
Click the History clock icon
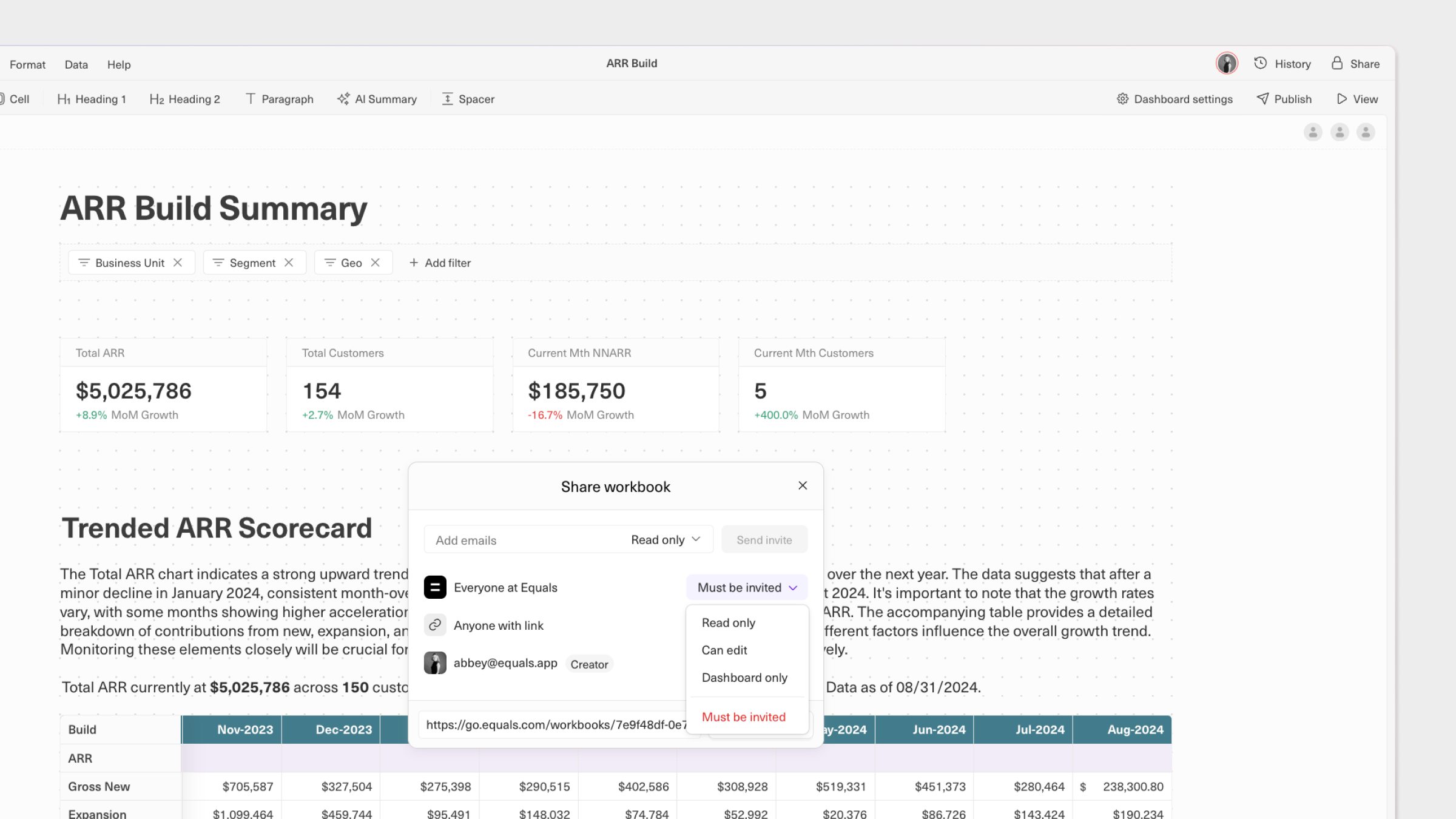1261,63
